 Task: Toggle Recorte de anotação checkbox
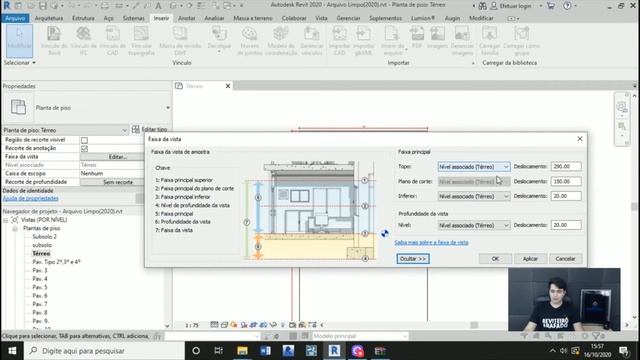click(x=84, y=149)
